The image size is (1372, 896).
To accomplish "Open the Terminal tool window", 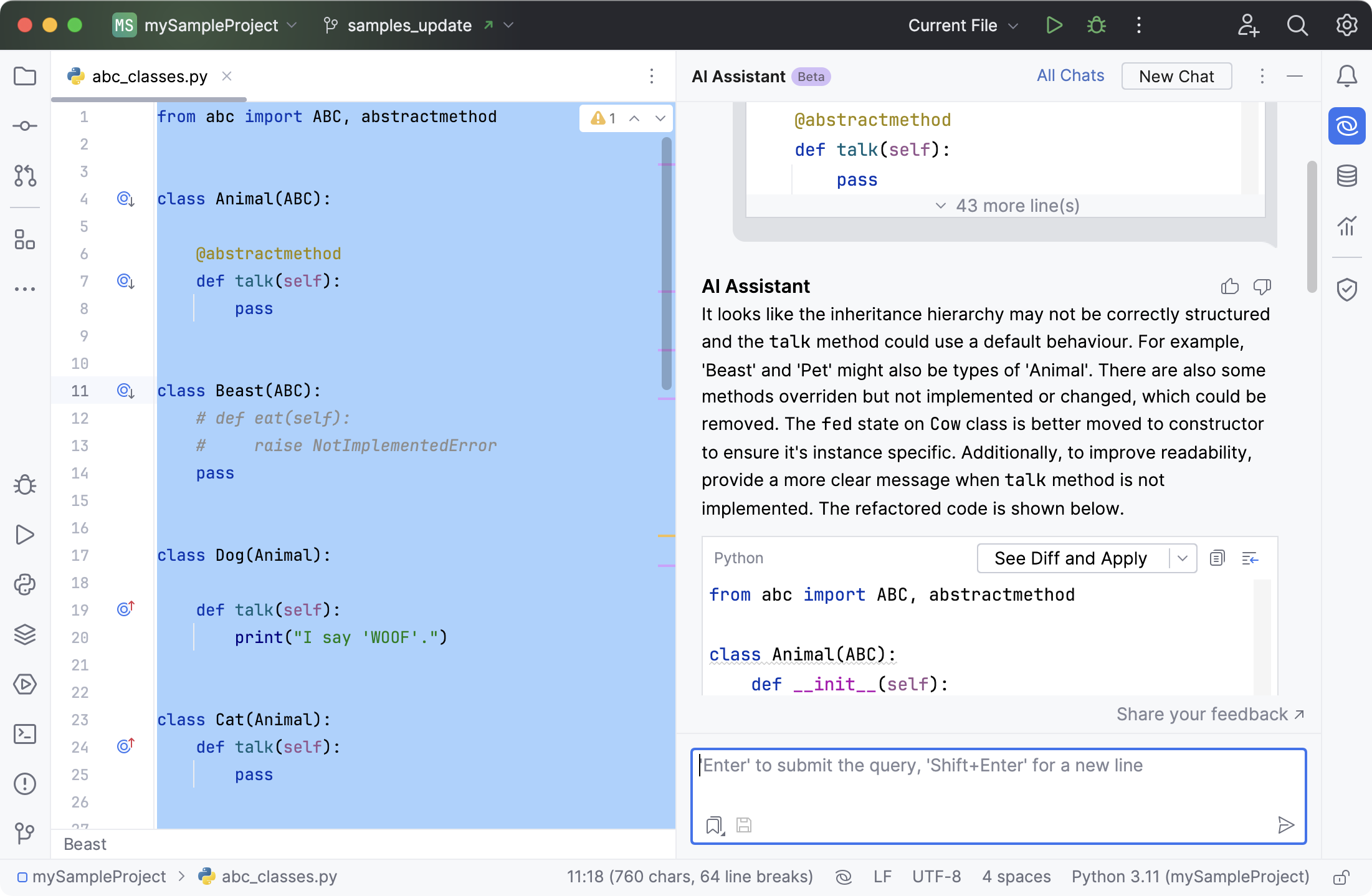I will pos(25,734).
